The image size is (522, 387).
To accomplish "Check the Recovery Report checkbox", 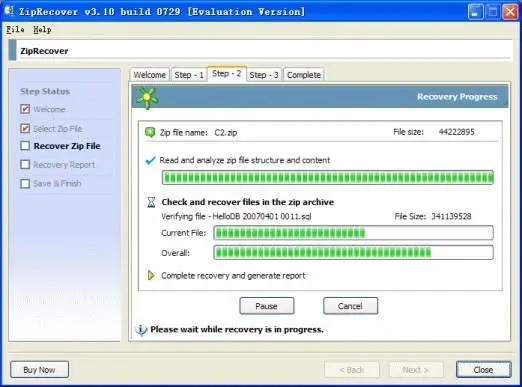I will pos(25,164).
